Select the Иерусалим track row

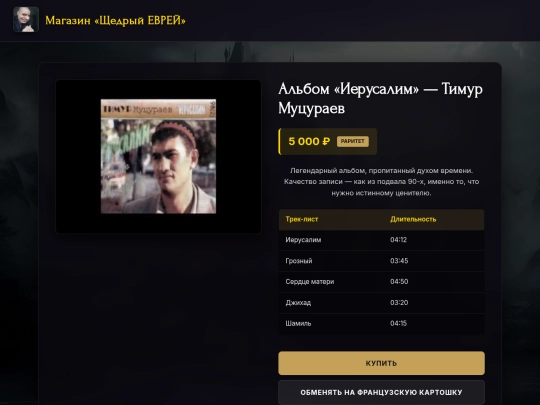tap(381, 240)
